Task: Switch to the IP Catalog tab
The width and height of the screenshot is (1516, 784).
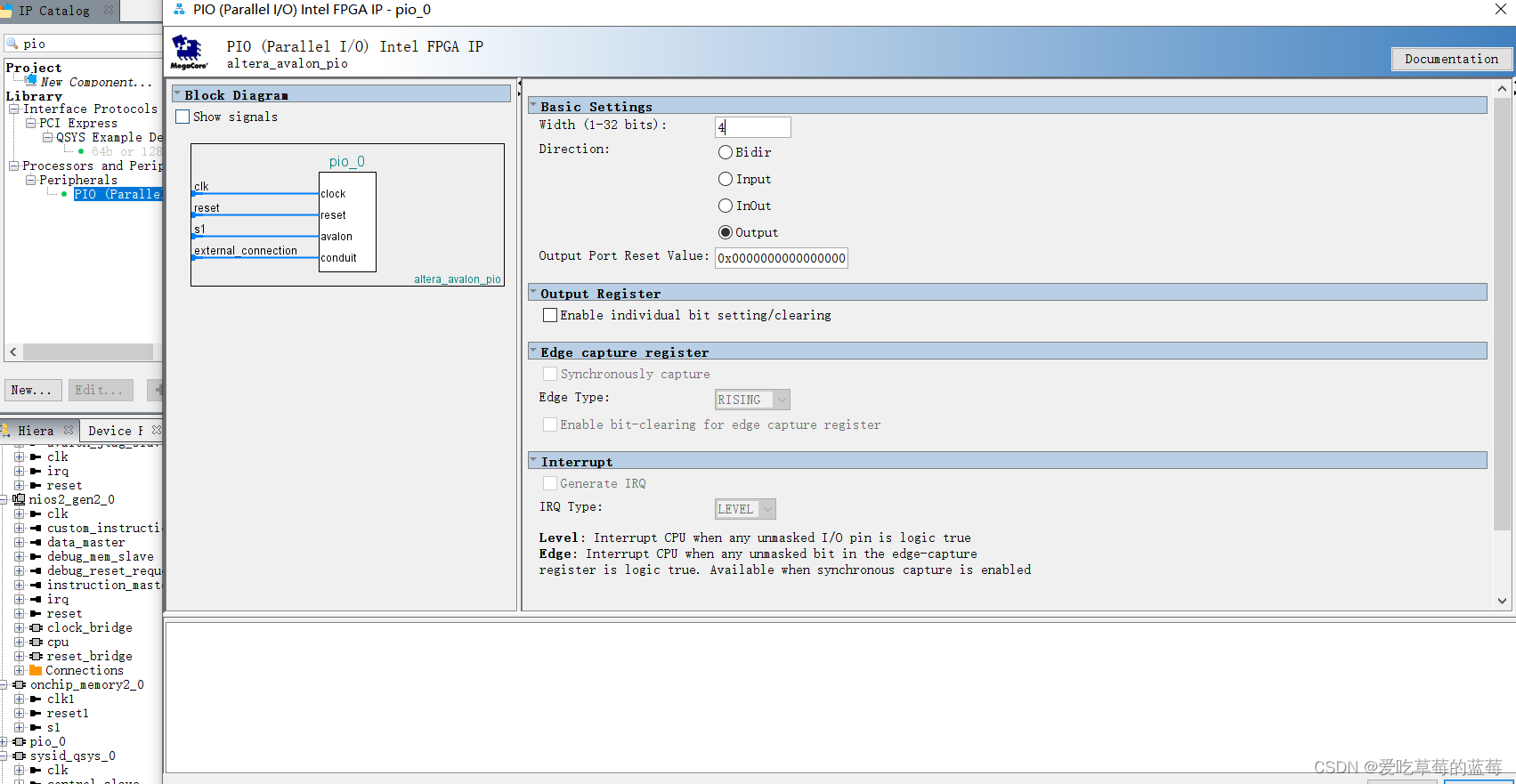Action: coord(53,11)
